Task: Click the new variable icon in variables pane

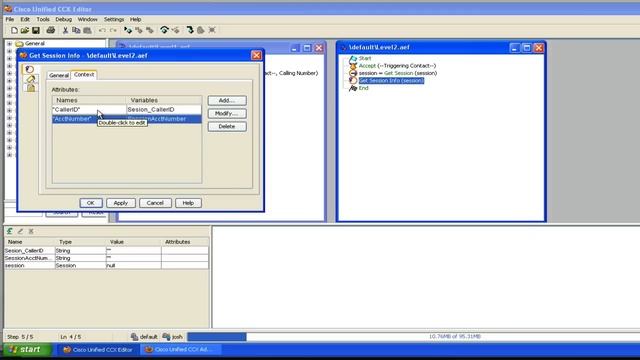Action: pyautogui.click(x=10, y=231)
